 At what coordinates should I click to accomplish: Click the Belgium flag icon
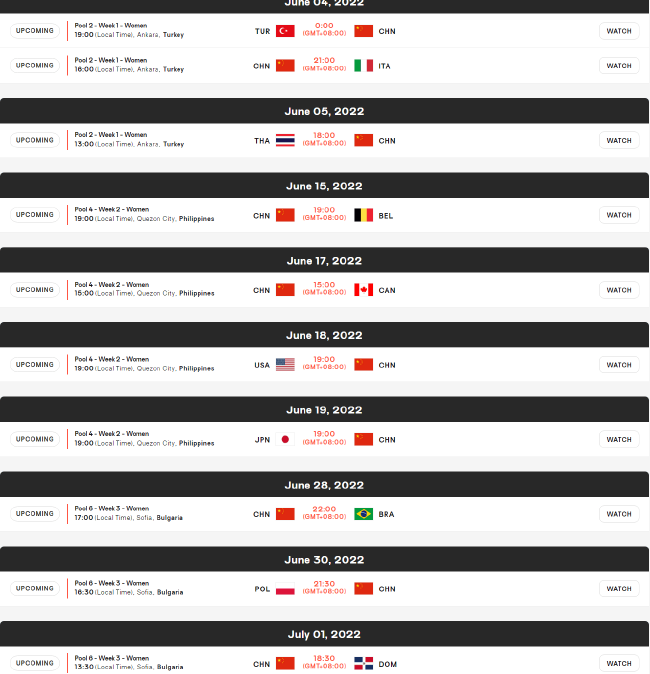363,215
